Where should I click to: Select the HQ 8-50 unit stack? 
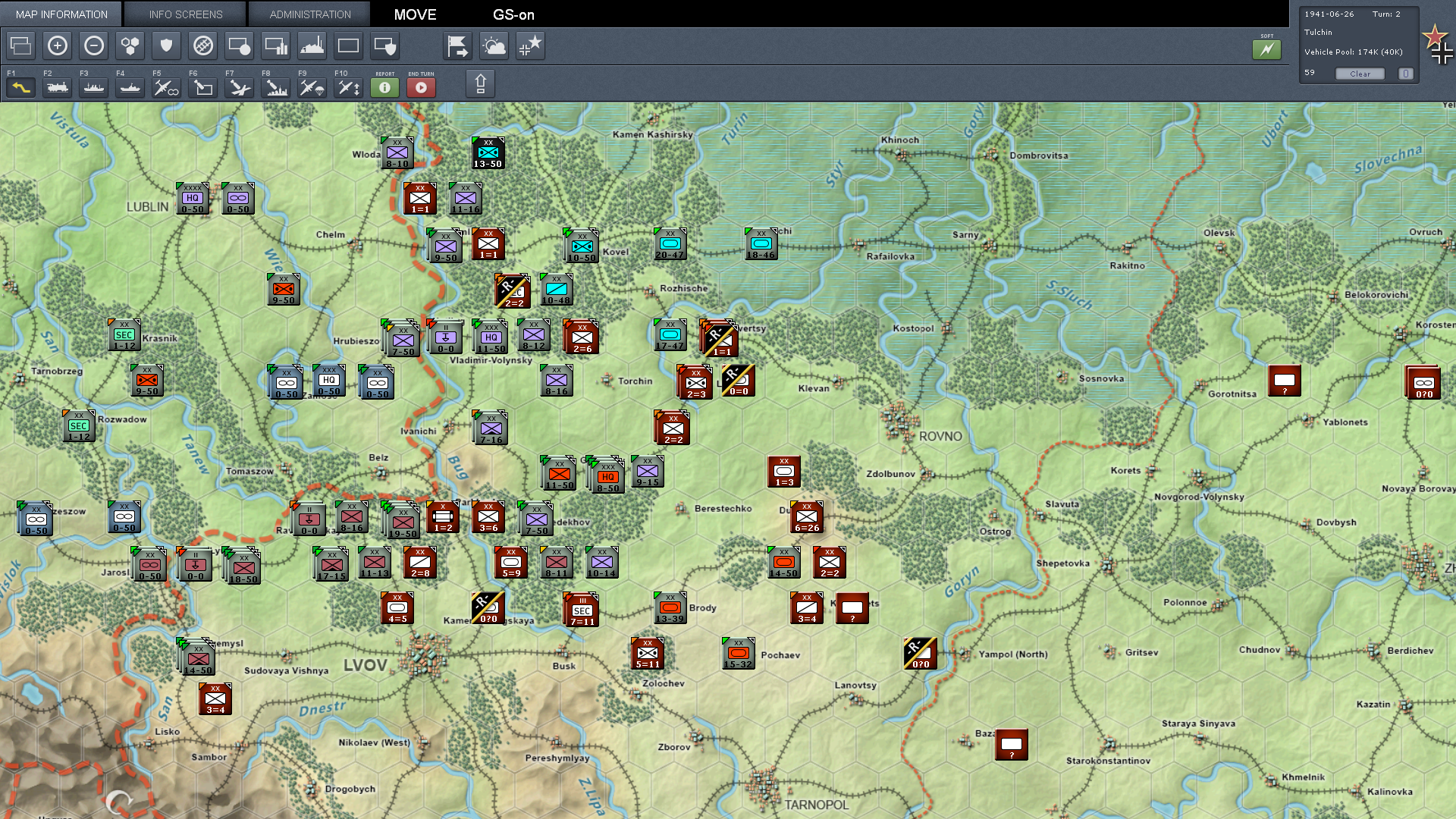[x=607, y=477]
